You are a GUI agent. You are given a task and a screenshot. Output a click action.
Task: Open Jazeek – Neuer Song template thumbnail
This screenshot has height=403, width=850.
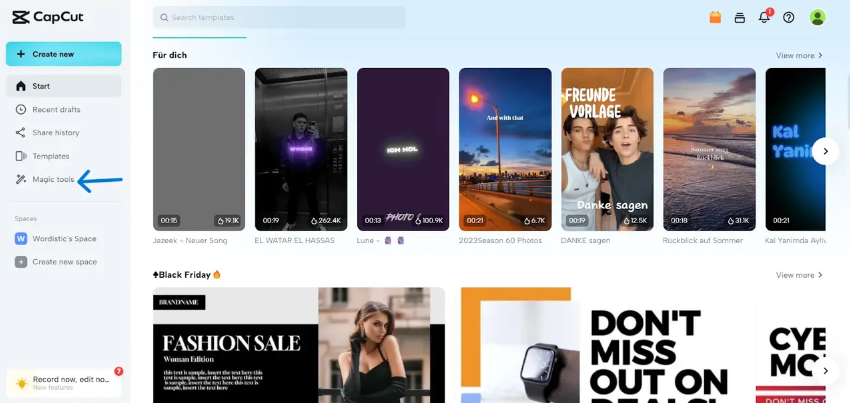point(199,149)
